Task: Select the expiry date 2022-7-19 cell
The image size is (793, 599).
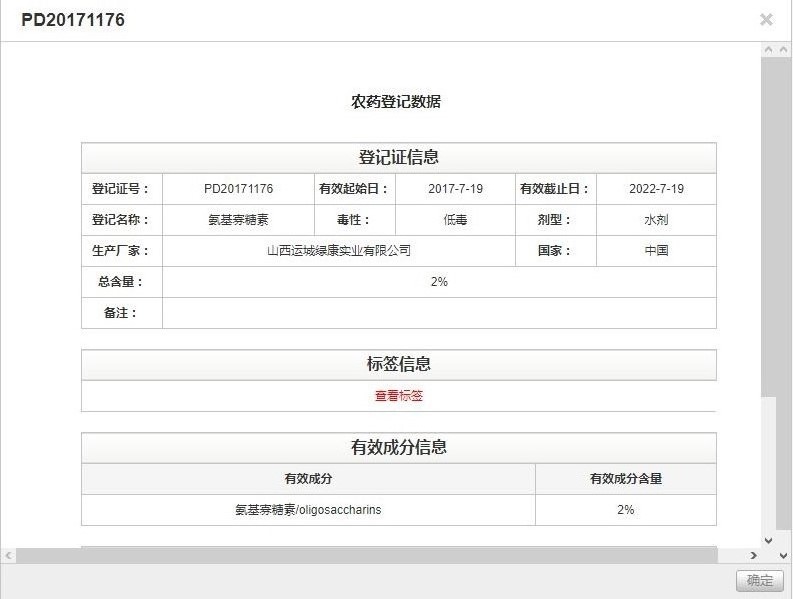Action: 656,189
